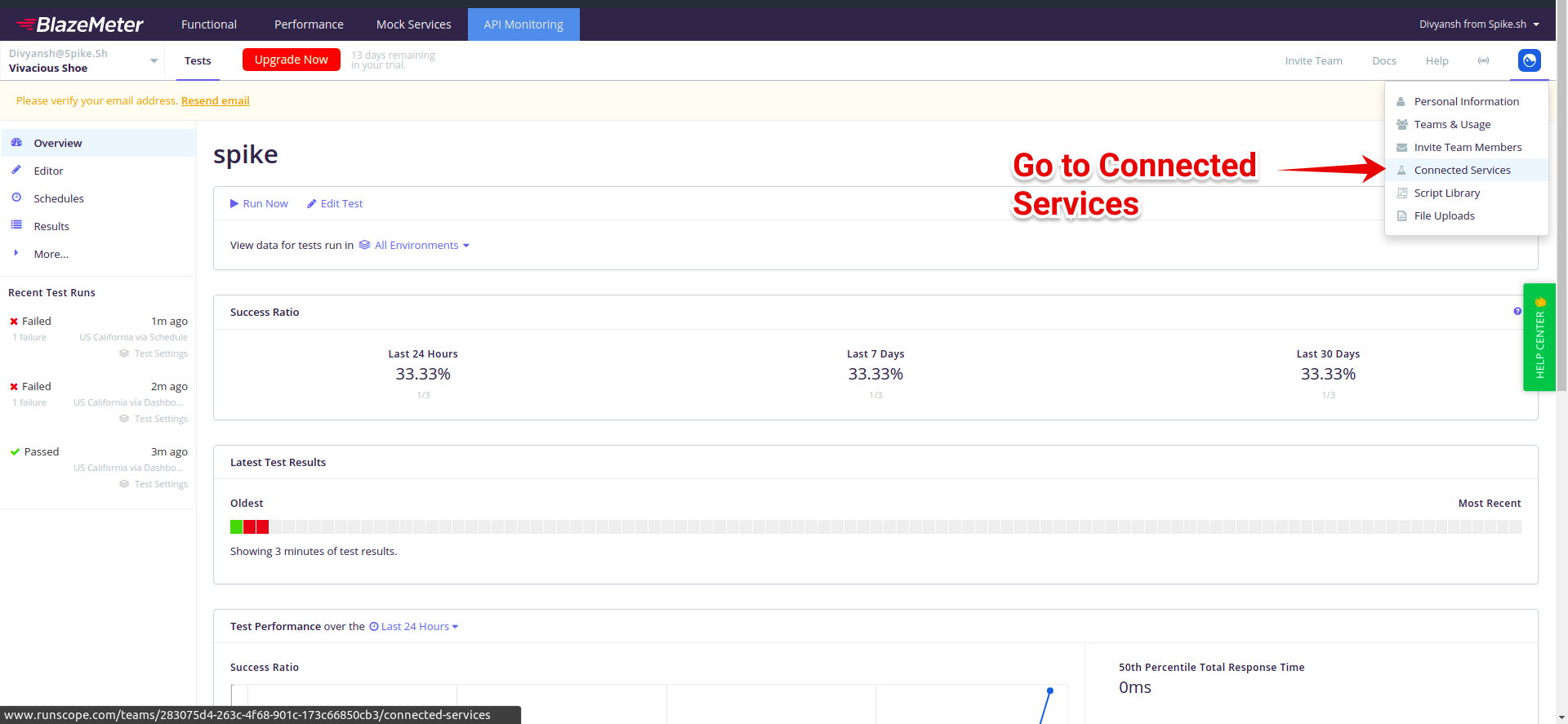Click the Teams & Usage group icon
The width and height of the screenshot is (1568, 724).
[x=1402, y=124]
